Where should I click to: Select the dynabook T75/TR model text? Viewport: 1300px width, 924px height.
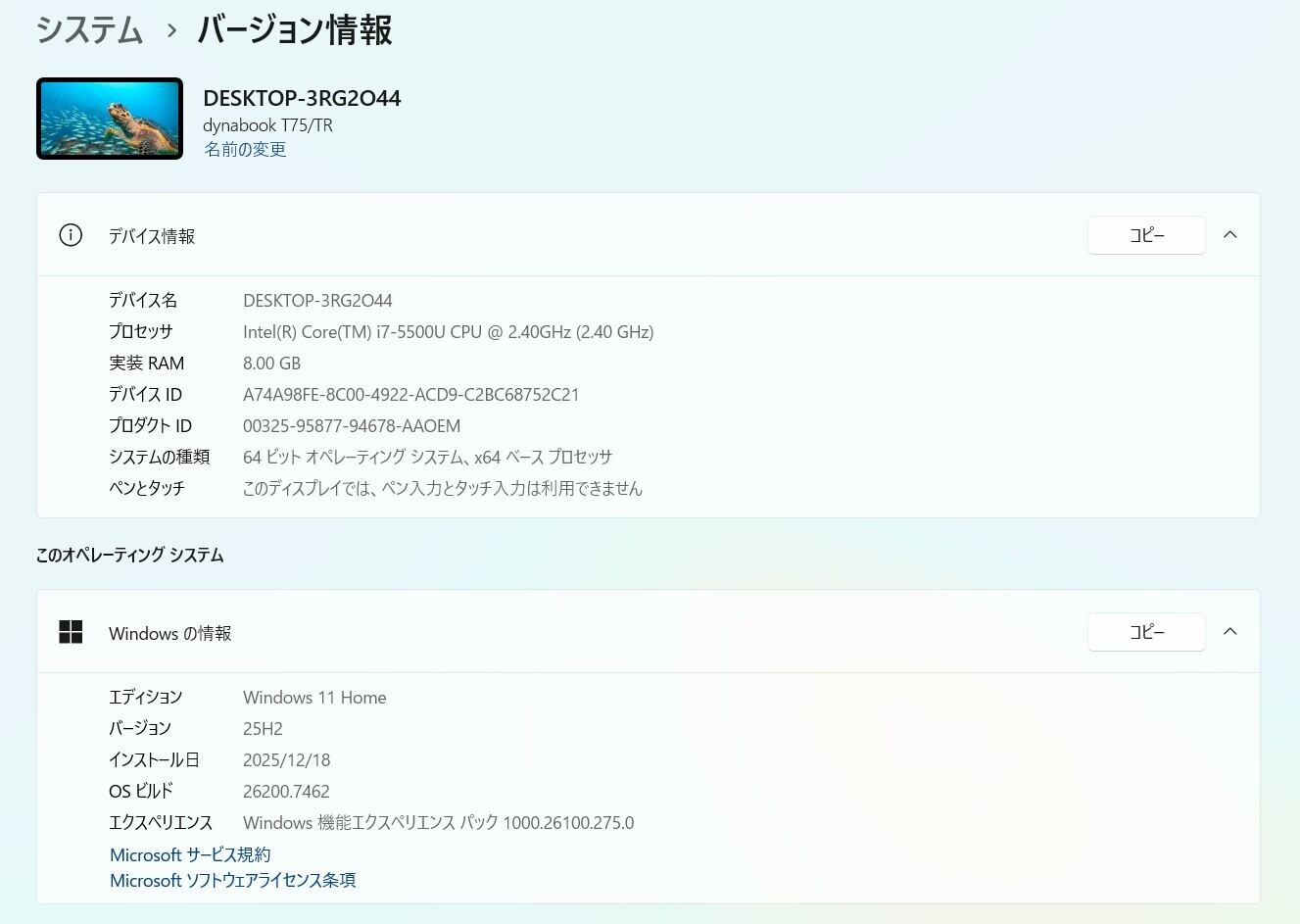(267, 125)
